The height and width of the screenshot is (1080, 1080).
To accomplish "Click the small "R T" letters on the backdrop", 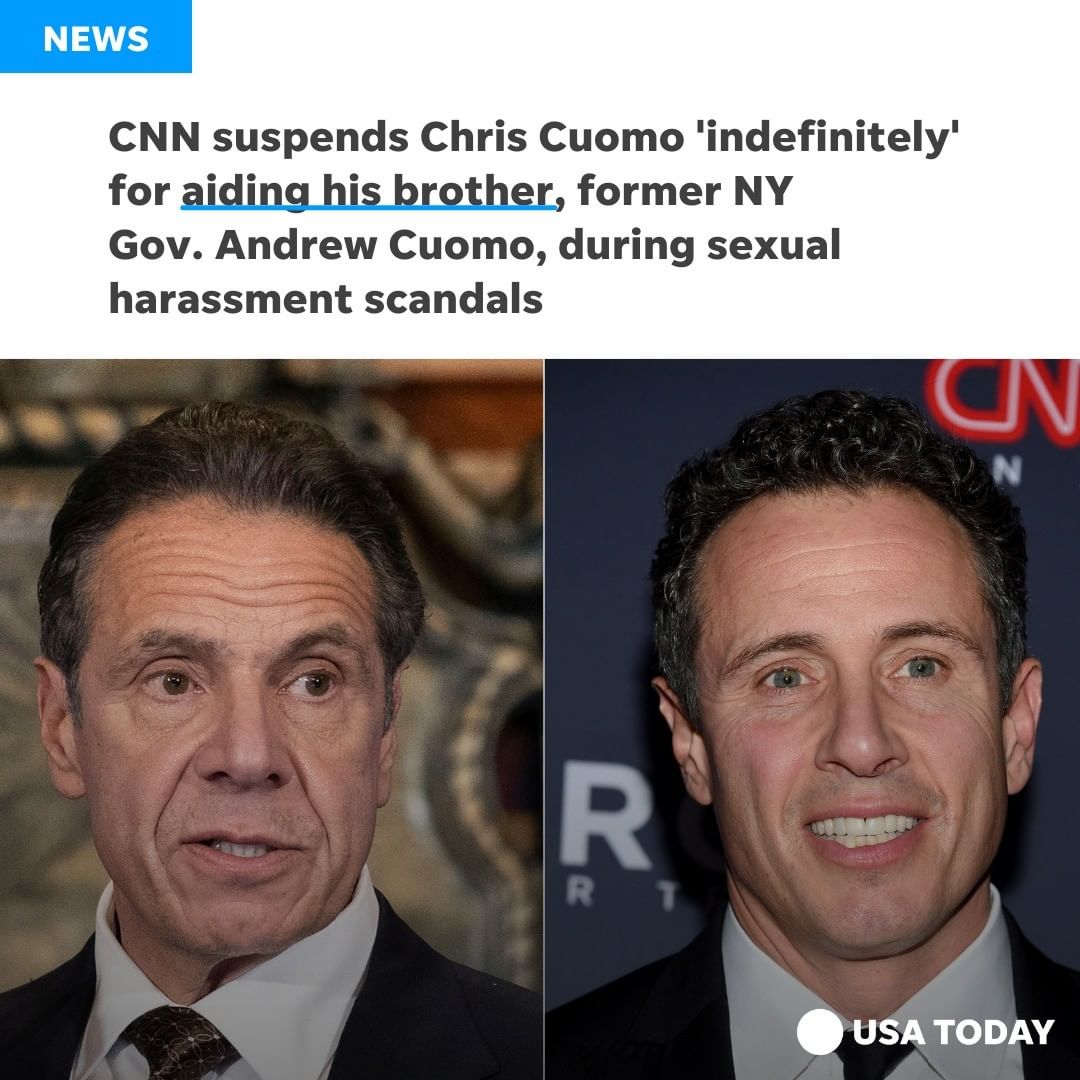I will click(623, 893).
